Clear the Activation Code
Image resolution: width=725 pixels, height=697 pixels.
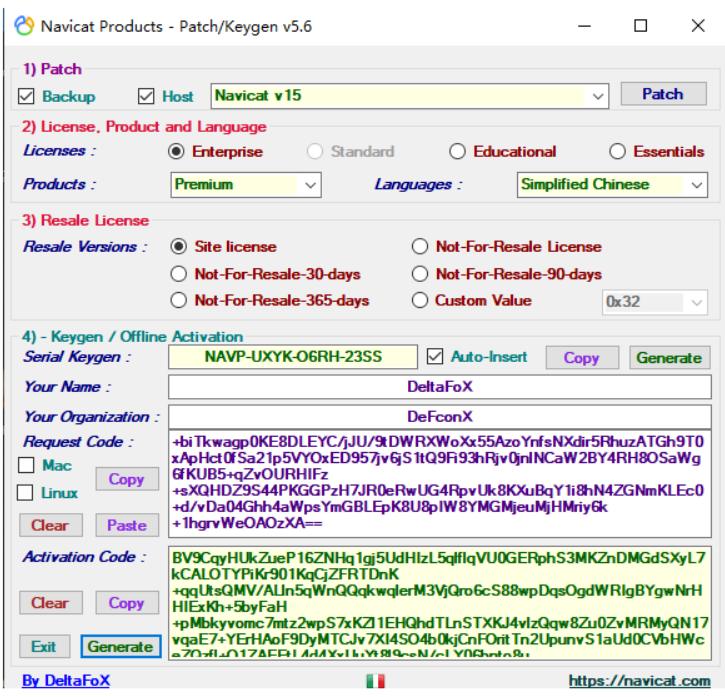(50, 603)
